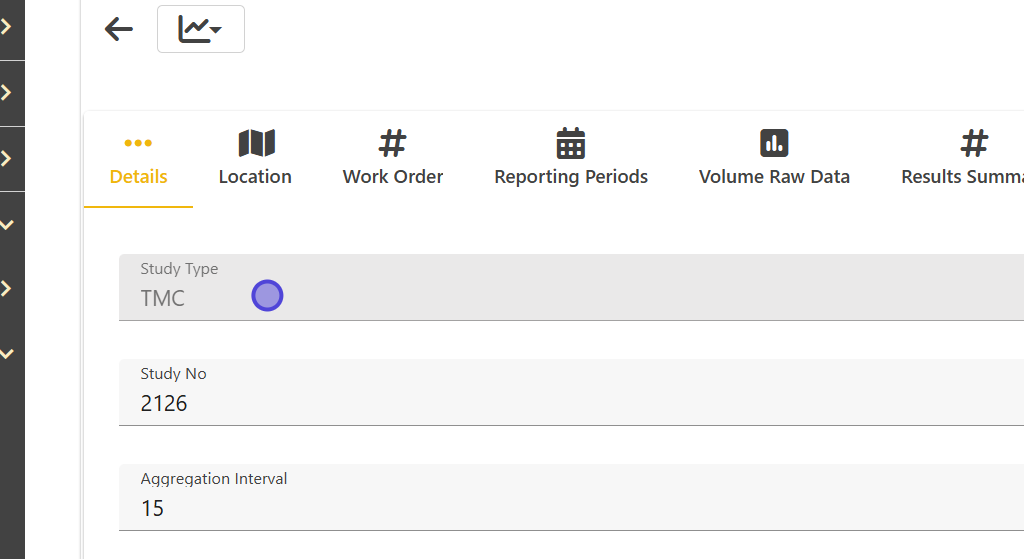This screenshot has width=1024, height=559.
Task: Switch to the Location tab label
Action: pos(255,177)
